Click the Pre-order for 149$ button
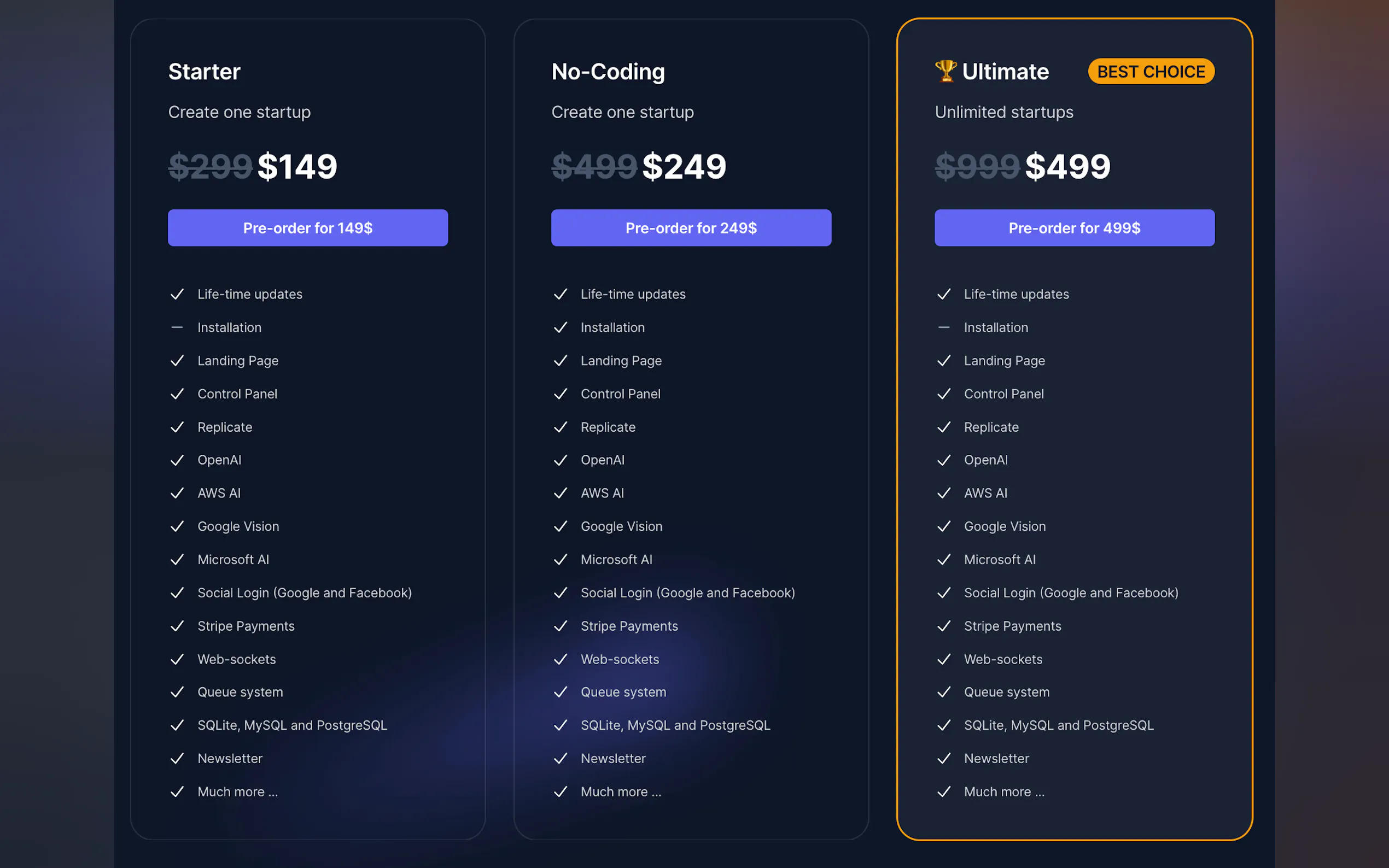The image size is (1389, 868). tap(308, 228)
